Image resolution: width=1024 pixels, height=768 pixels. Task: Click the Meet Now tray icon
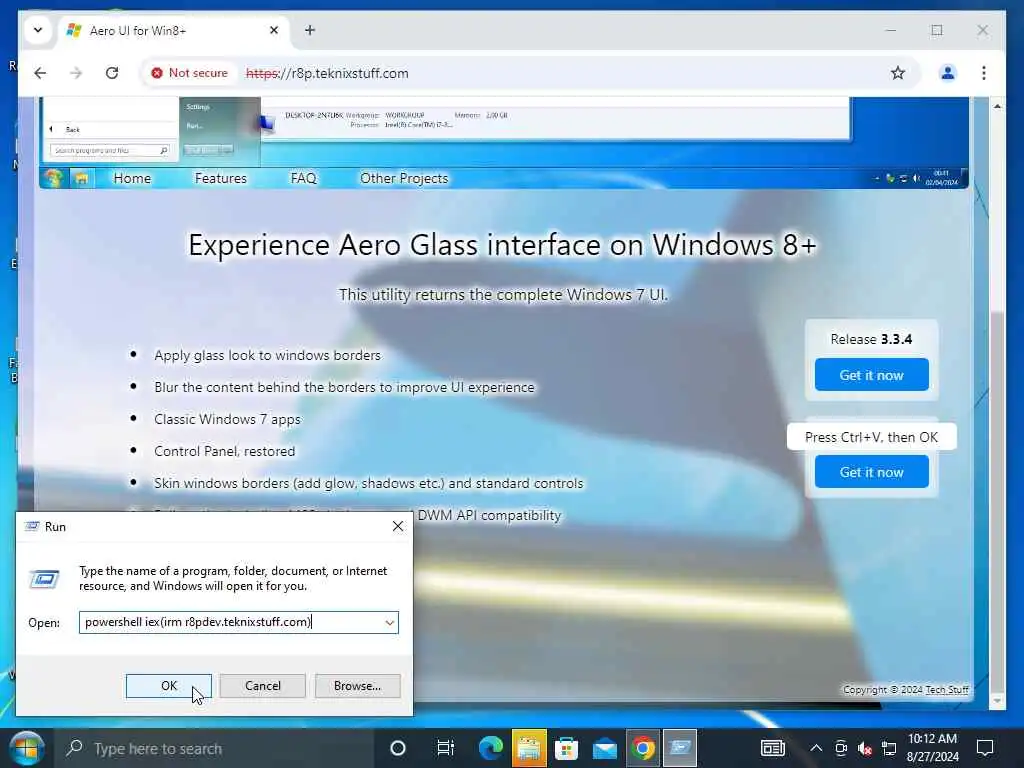click(841, 748)
